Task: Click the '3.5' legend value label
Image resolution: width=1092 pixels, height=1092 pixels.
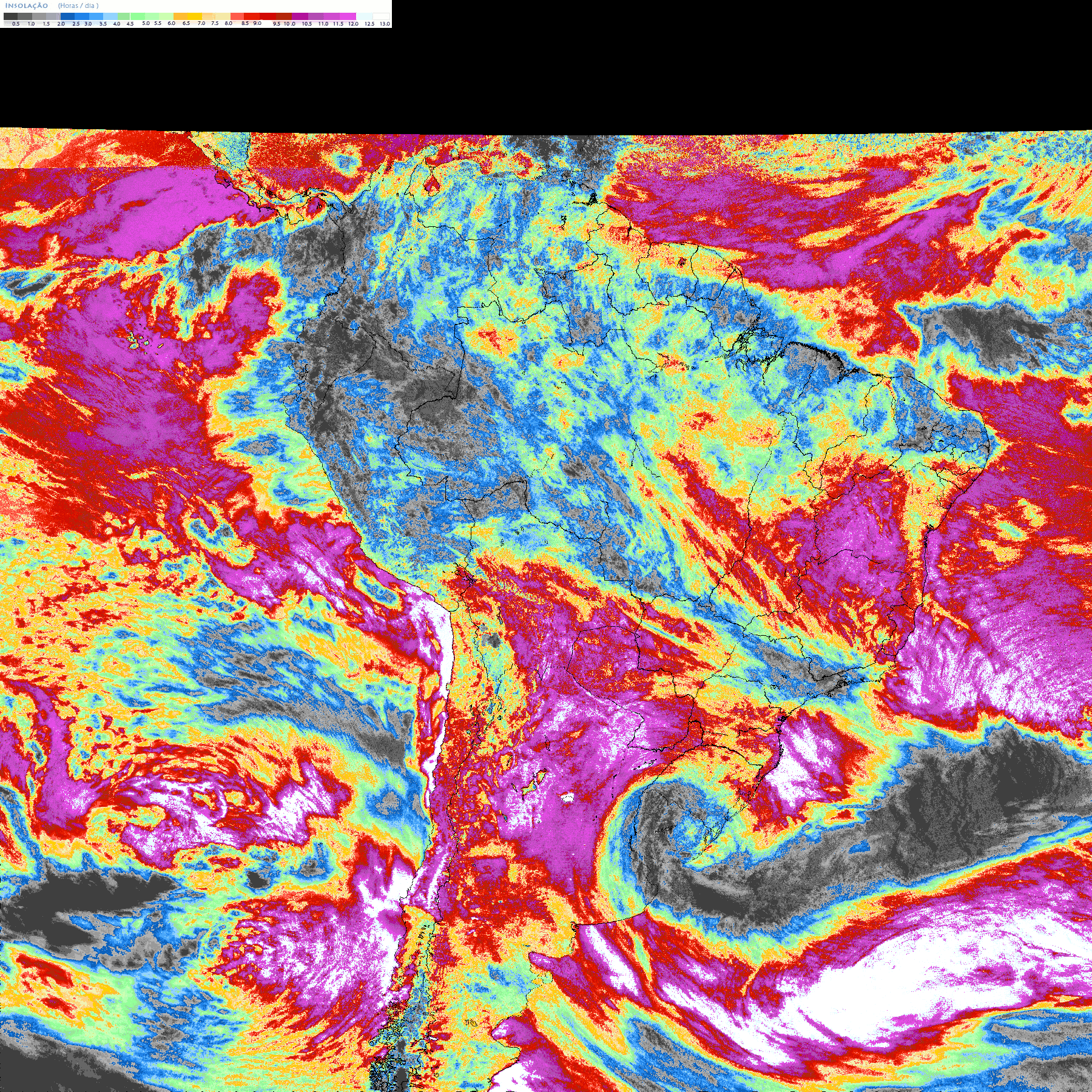Action: (103, 24)
